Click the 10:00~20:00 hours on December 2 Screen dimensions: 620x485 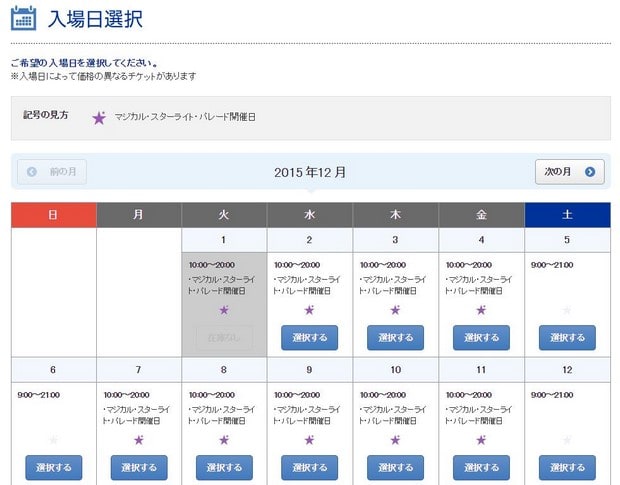tap(297, 265)
